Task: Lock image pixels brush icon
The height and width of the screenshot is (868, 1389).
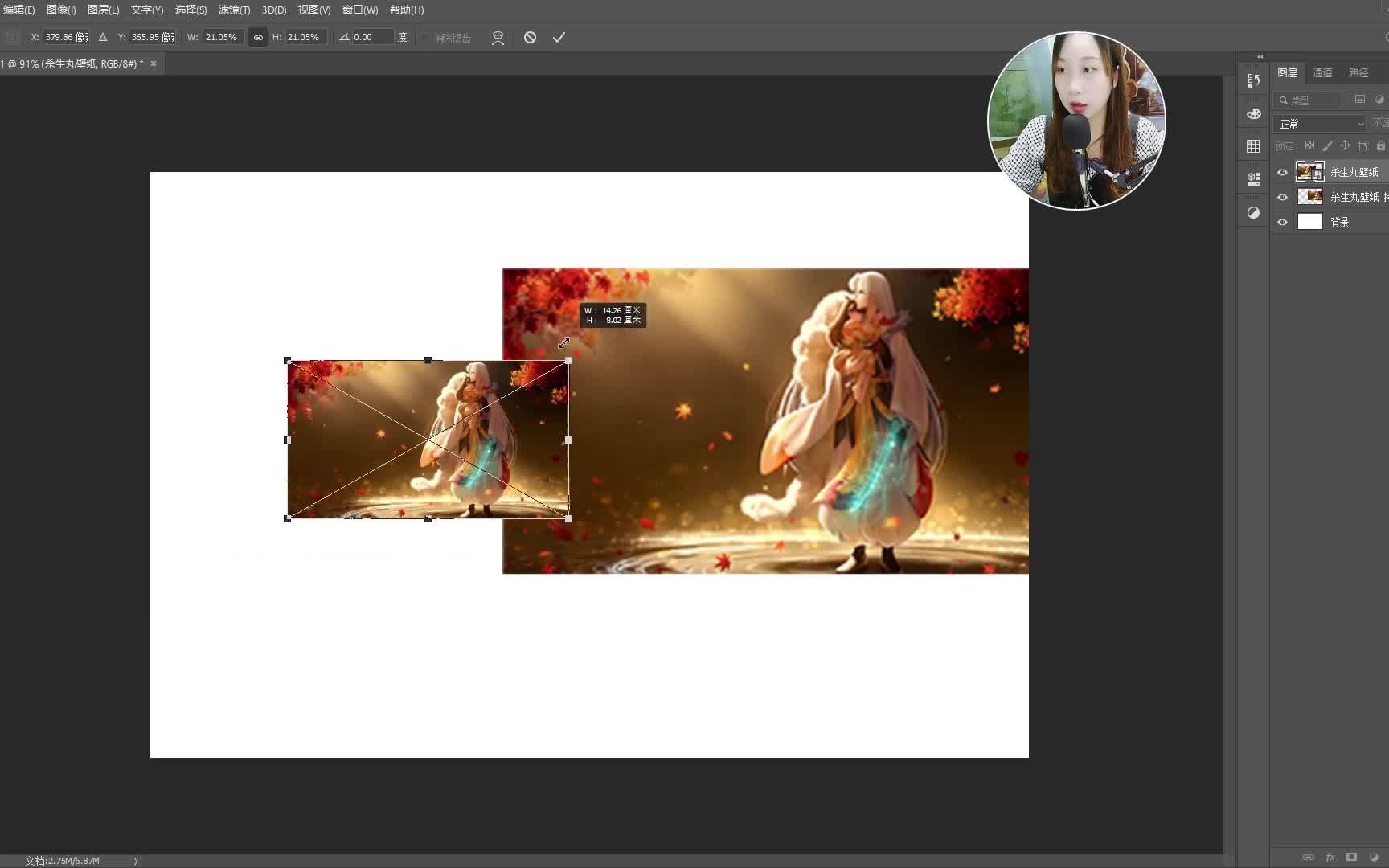Action: [1327, 145]
